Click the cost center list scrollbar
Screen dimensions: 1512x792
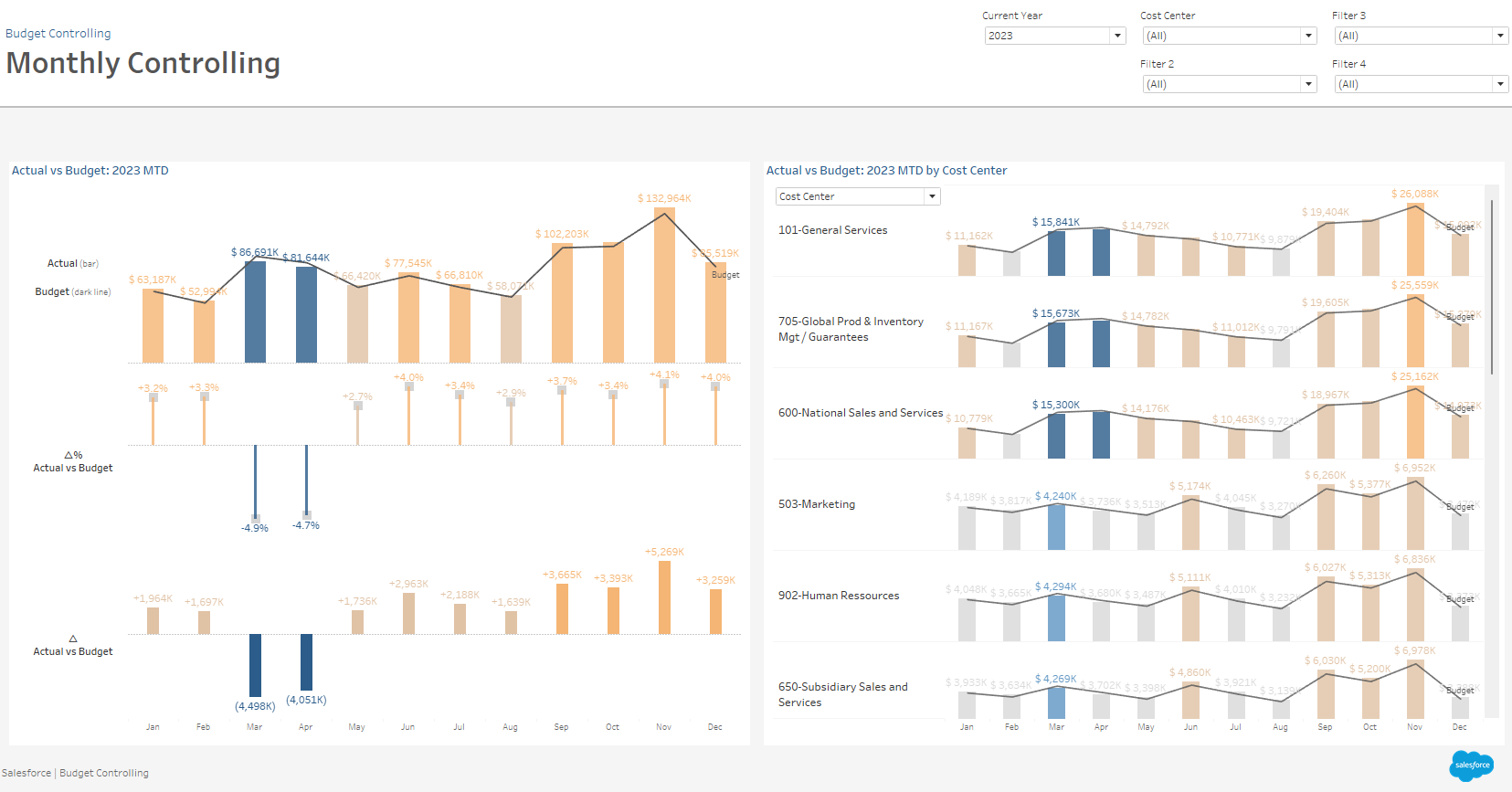(1492, 287)
